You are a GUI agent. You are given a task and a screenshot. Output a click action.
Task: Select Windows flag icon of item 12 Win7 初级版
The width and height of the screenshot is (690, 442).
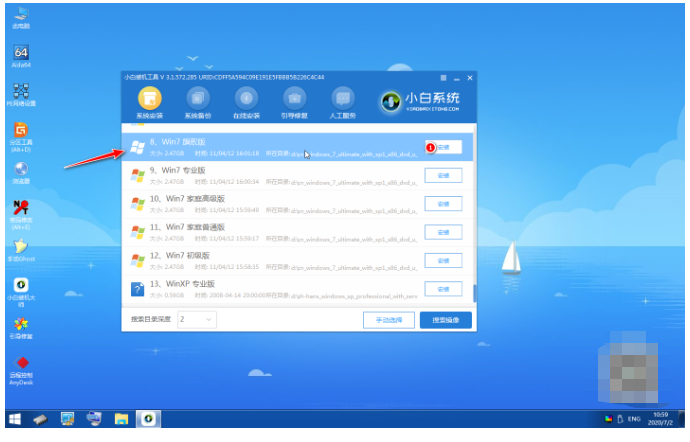pyautogui.click(x=138, y=261)
